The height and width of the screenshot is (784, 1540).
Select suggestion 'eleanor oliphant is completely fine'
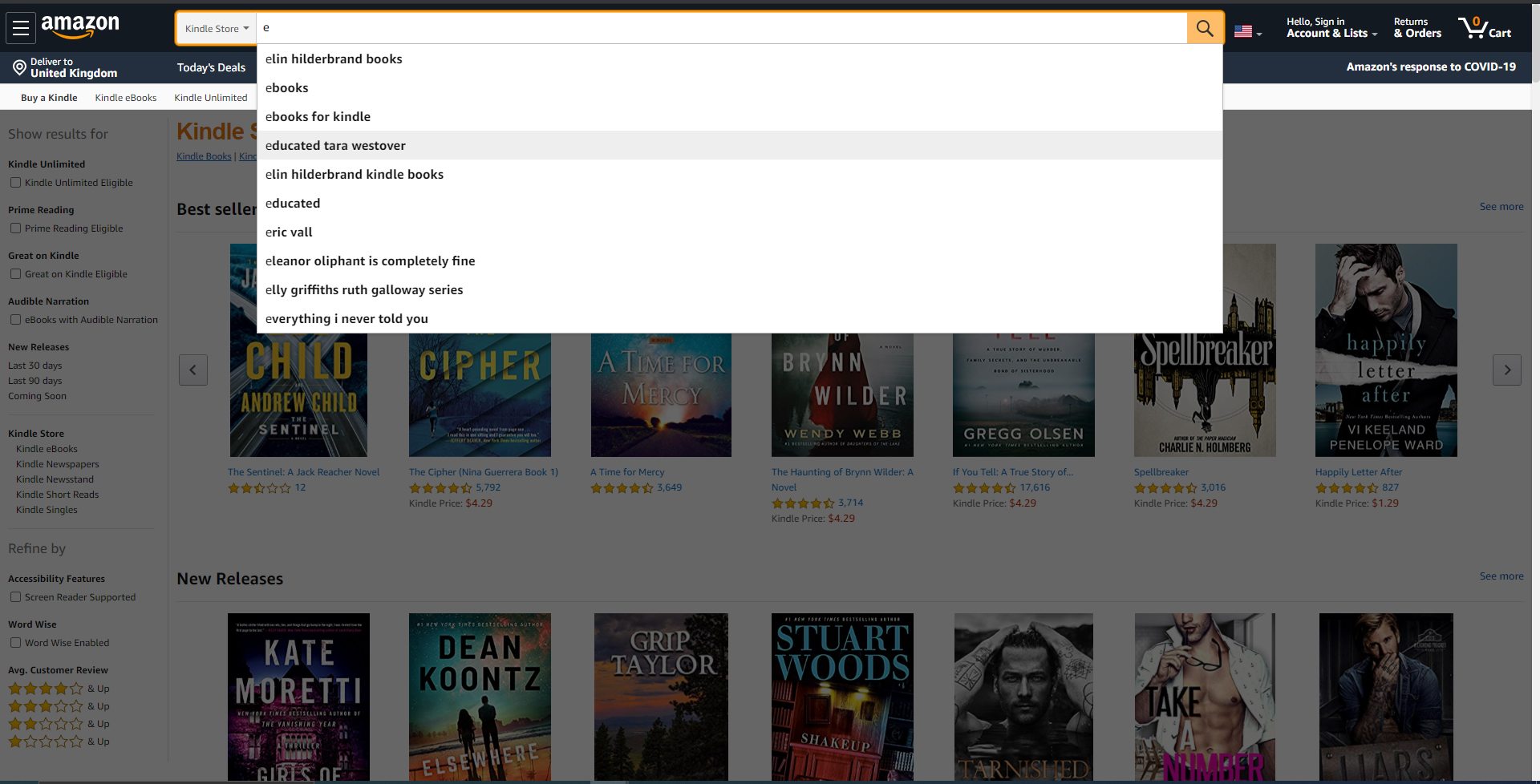coord(740,261)
